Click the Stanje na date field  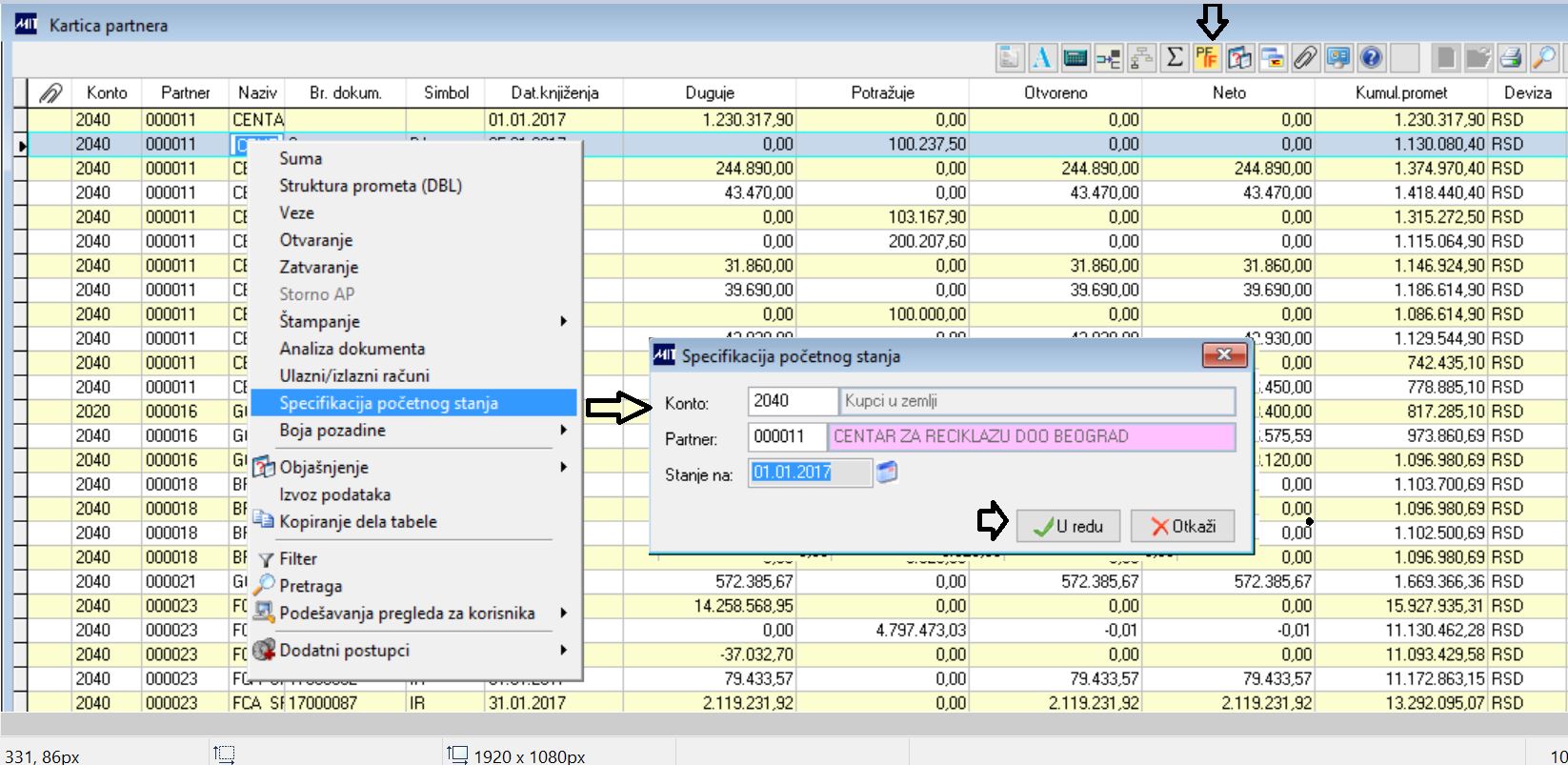pyautogui.click(x=810, y=472)
